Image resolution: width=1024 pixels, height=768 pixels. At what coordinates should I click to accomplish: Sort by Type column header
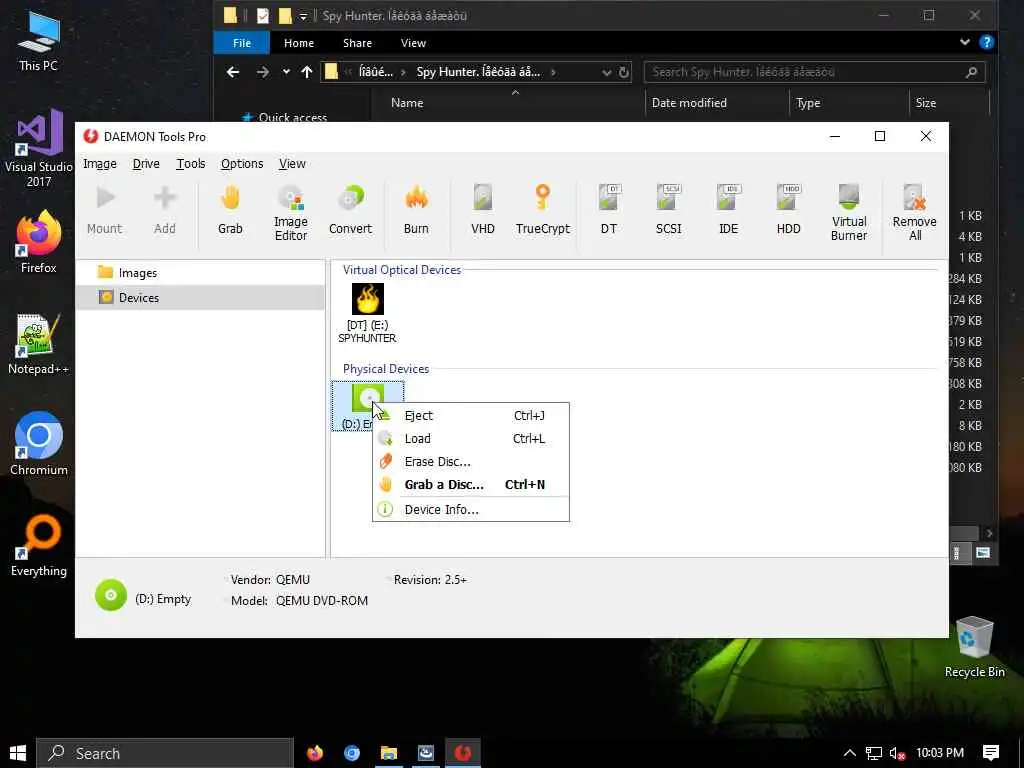tap(808, 103)
